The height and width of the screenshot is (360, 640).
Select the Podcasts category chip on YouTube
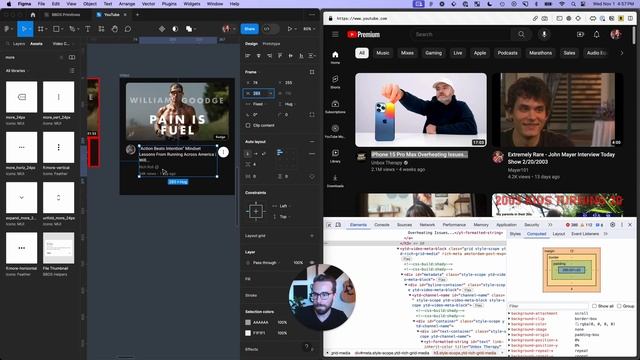[507, 53]
